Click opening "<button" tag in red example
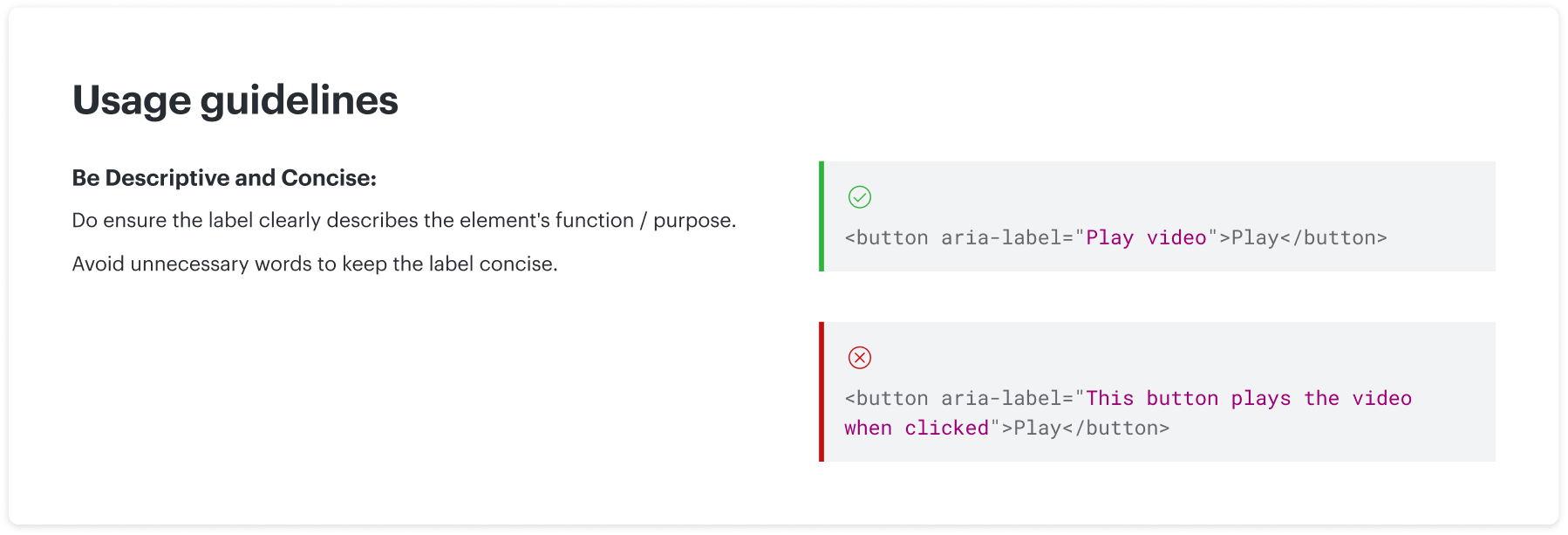Image resolution: width=1568 pixels, height=535 pixels. [887, 398]
